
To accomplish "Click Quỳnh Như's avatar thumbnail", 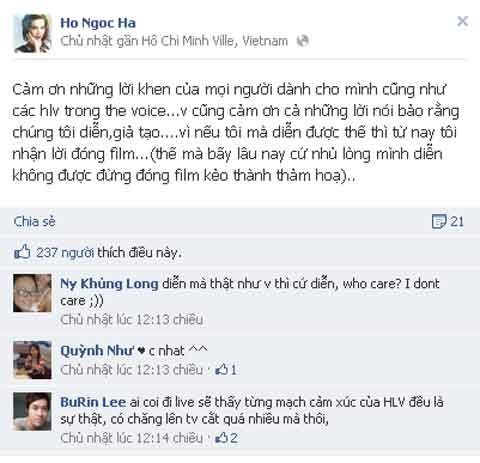I will pyautogui.click(x=32, y=360).
